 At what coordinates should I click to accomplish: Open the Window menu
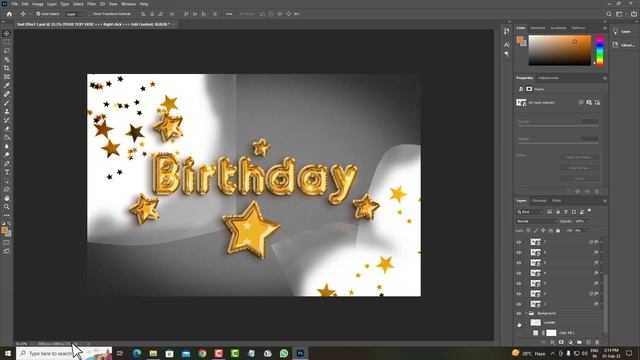[x=128, y=4]
